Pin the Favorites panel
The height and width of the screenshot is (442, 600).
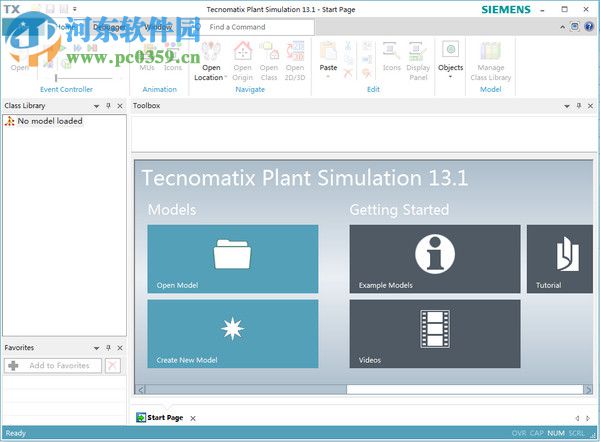pyautogui.click(x=109, y=348)
